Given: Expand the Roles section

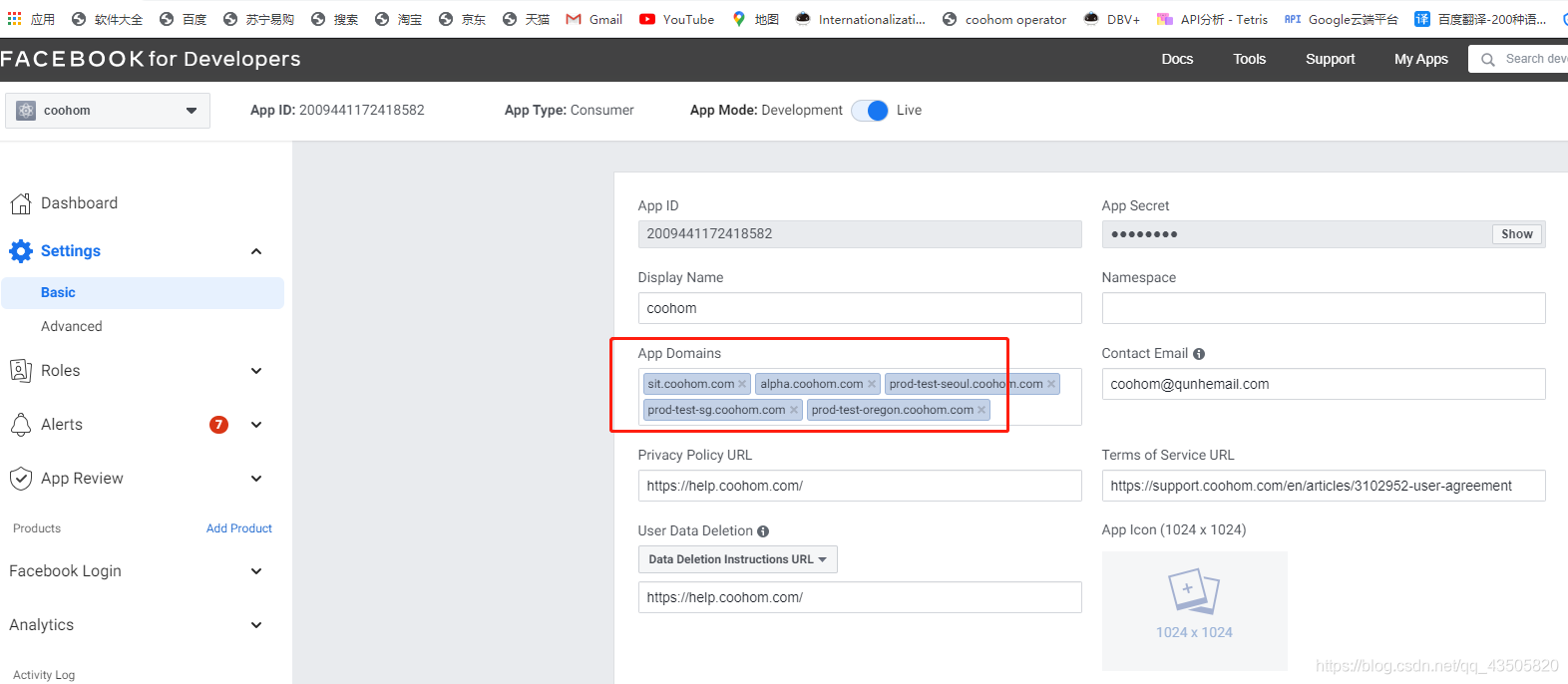Looking at the screenshot, I should click(256, 371).
